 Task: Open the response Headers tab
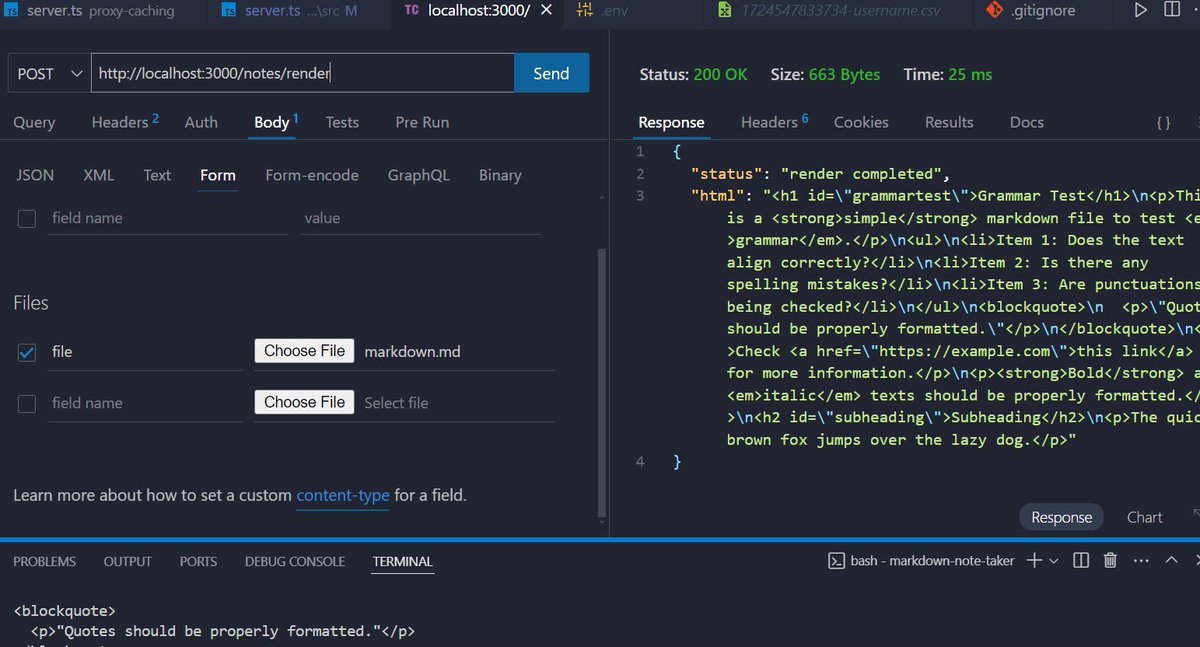[x=775, y=122]
